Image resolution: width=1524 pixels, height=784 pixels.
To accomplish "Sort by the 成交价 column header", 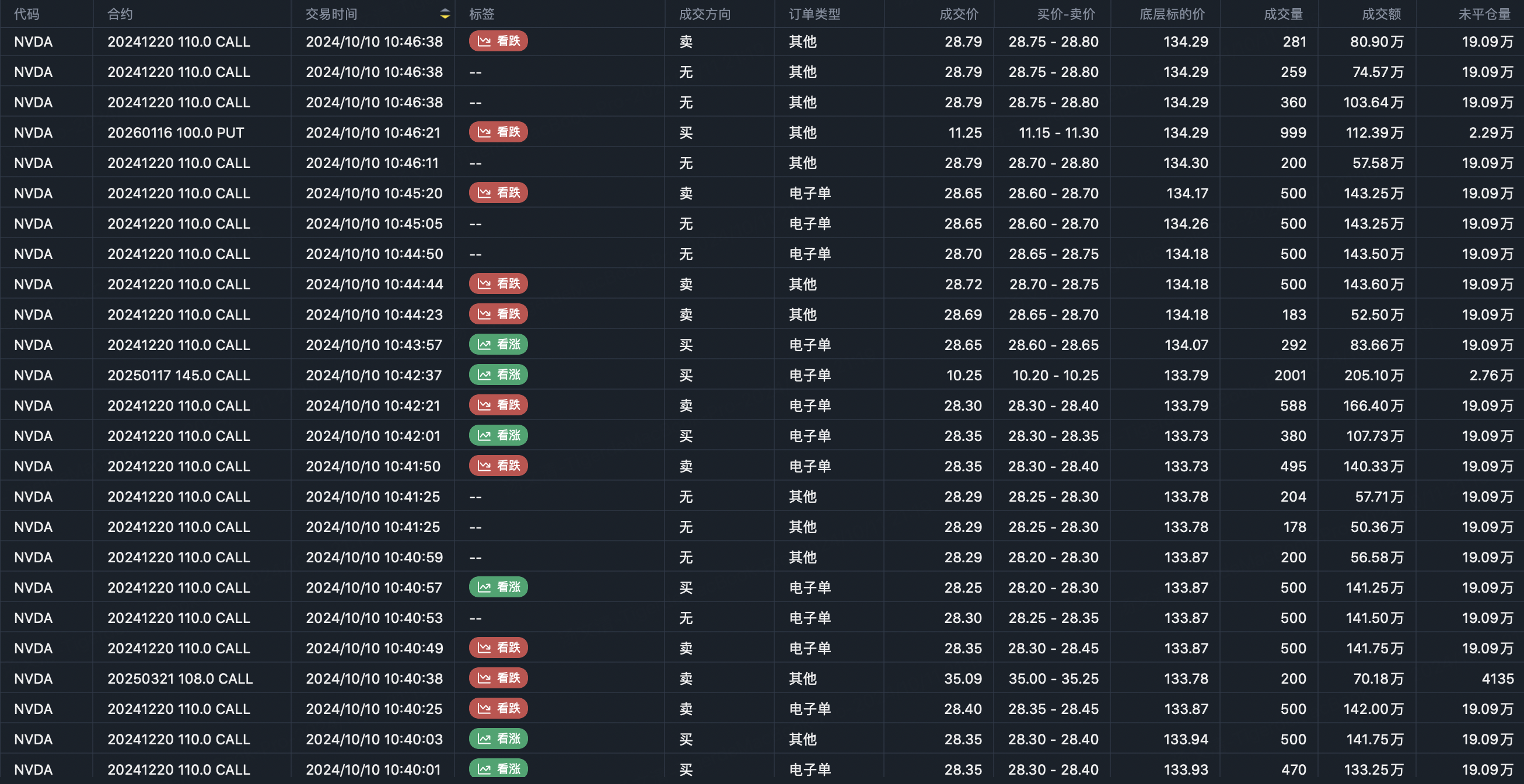I will (959, 14).
